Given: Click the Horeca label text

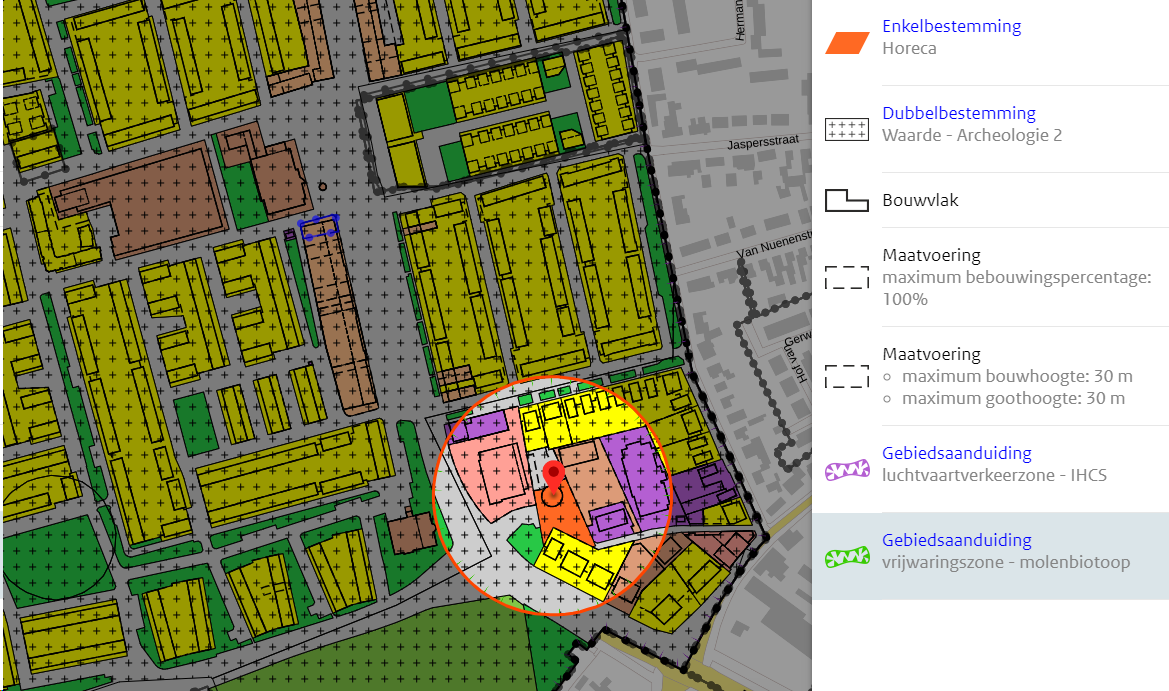Looking at the screenshot, I should click(x=909, y=48).
